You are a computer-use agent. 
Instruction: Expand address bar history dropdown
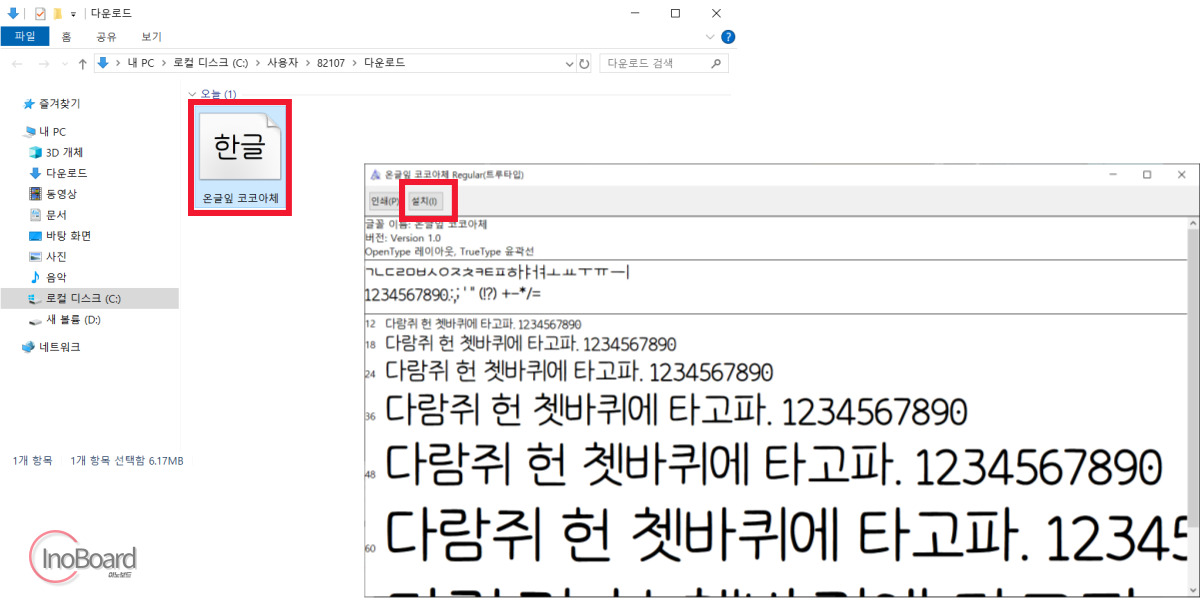(570, 63)
